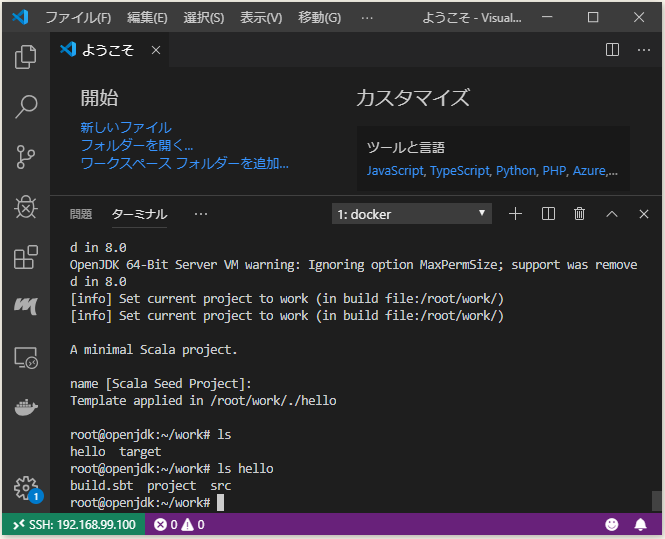
Task: Click 'Template applied in /root/work/./hello' line
Action: pyautogui.click(x=203, y=401)
